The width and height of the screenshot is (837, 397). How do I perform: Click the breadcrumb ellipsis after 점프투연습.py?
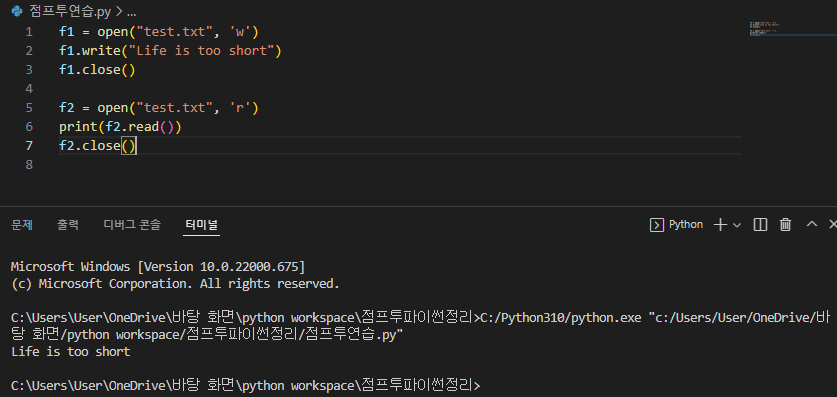pos(131,12)
